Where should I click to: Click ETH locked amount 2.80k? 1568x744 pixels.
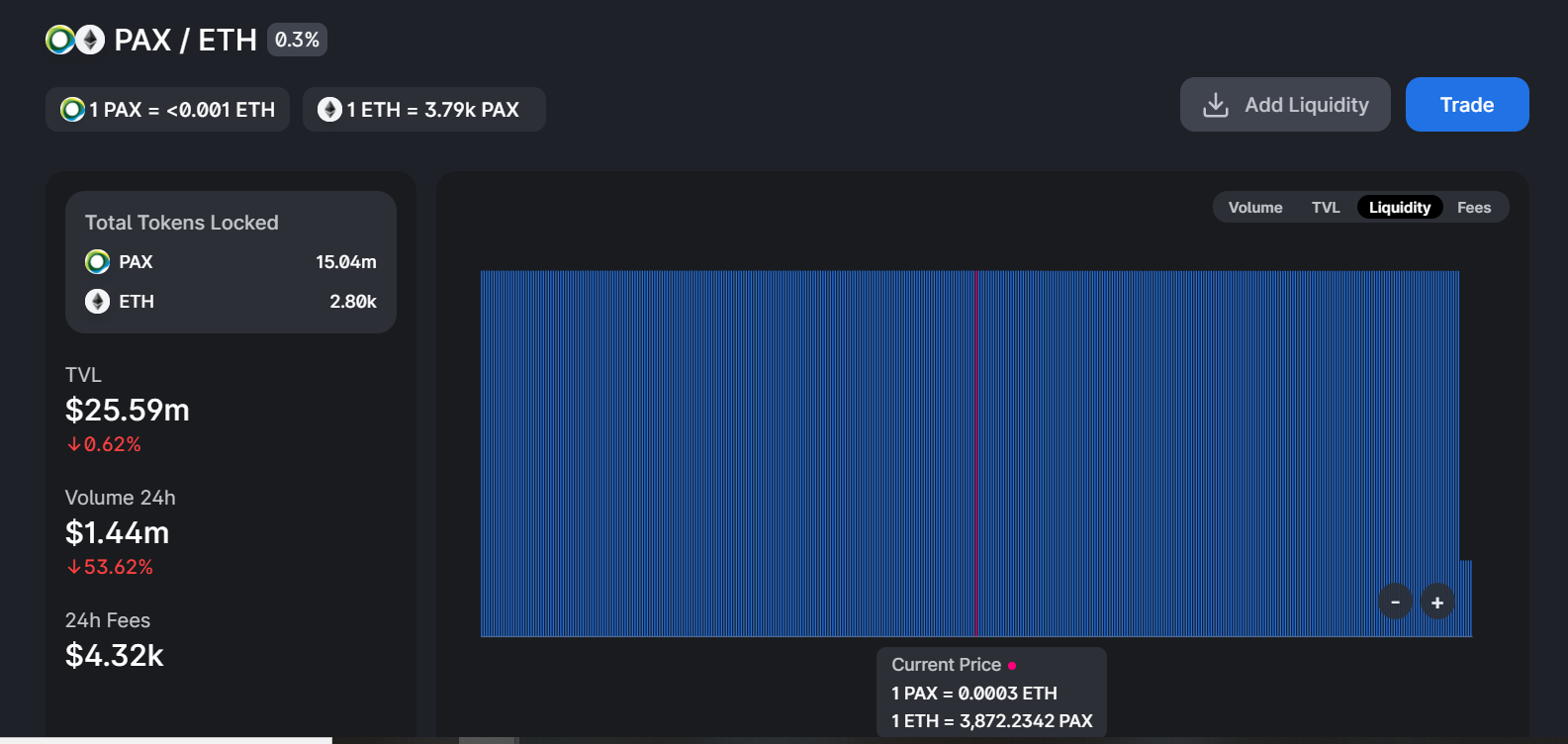353,302
